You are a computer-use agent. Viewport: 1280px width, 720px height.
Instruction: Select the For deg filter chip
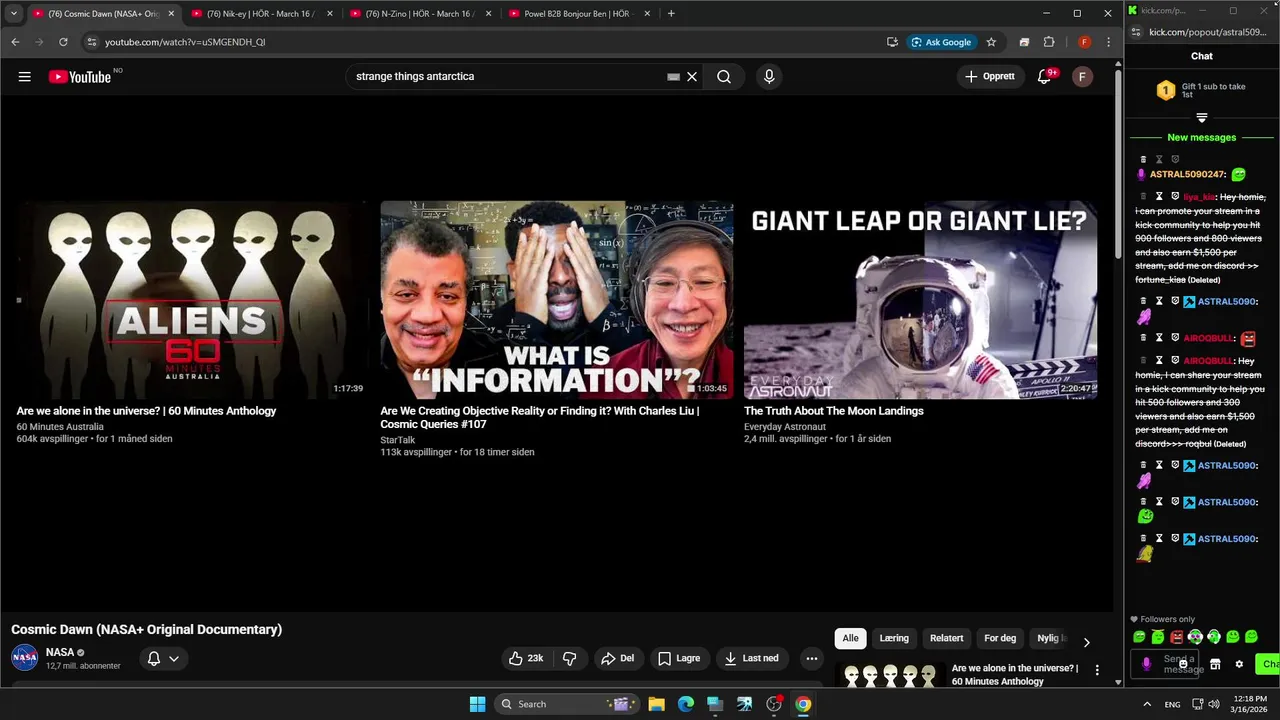point(1000,638)
